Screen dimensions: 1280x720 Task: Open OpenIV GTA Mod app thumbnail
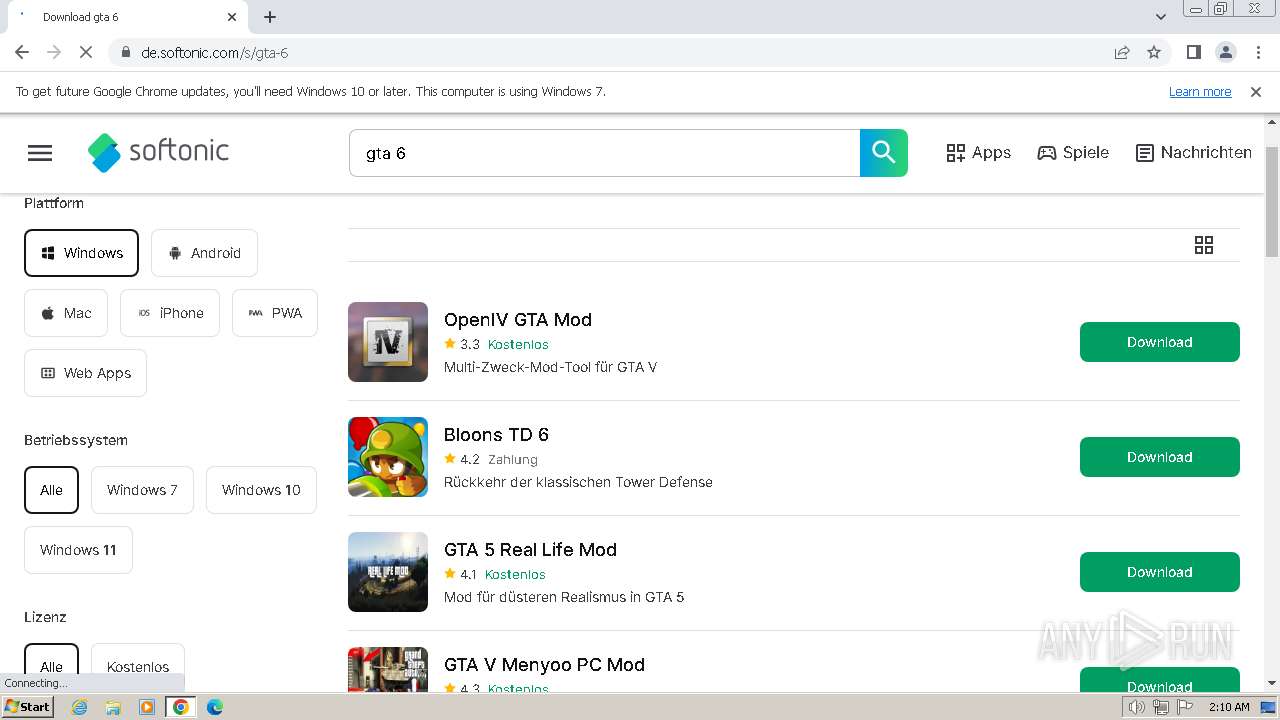tap(388, 342)
